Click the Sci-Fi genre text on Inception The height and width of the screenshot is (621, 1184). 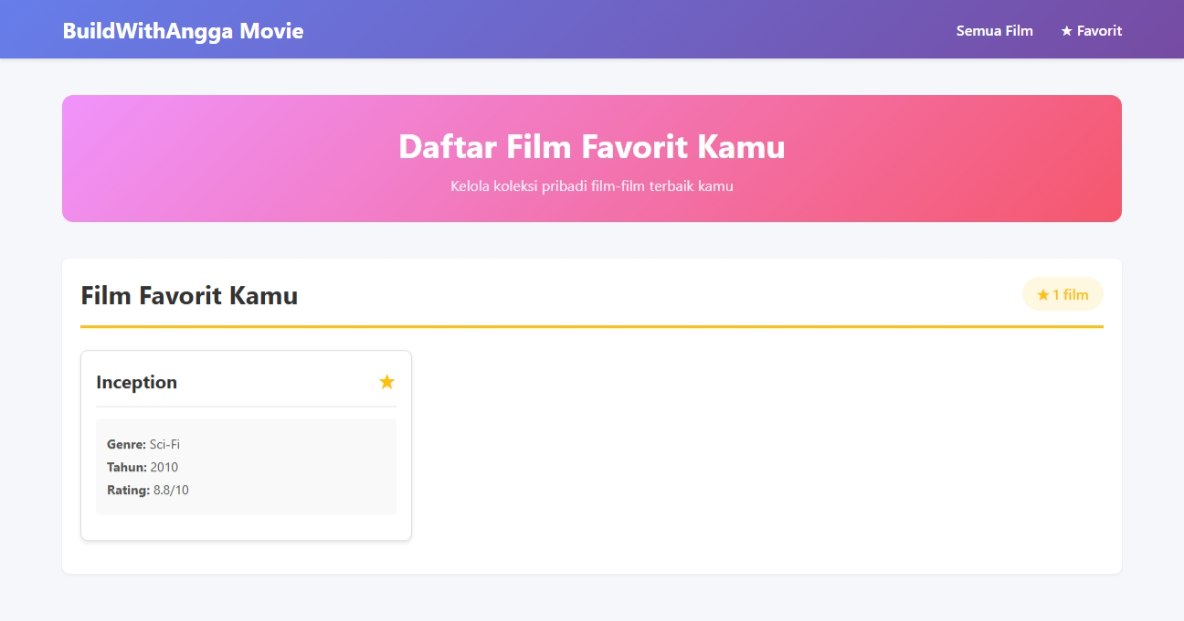point(166,443)
